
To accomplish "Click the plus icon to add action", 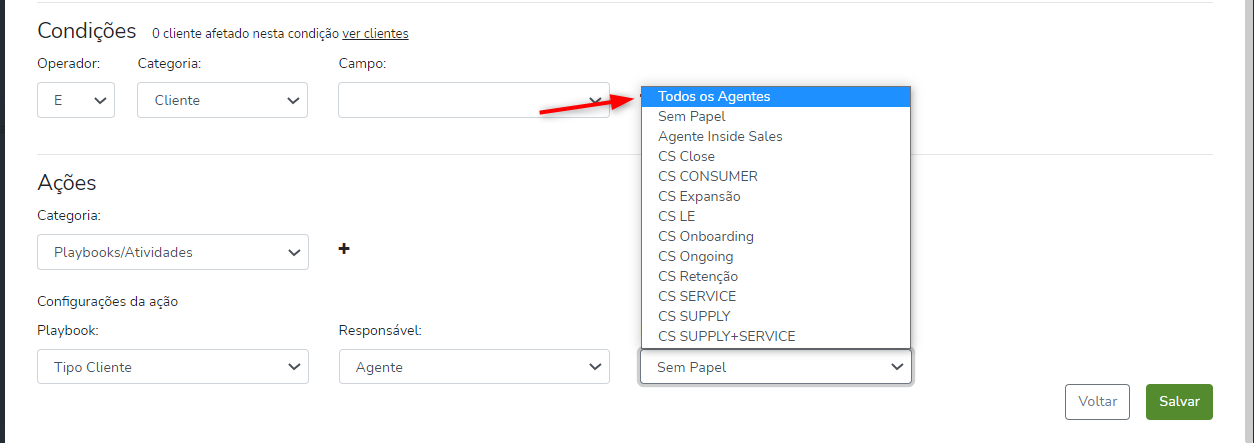I will [x=344, y=249].
